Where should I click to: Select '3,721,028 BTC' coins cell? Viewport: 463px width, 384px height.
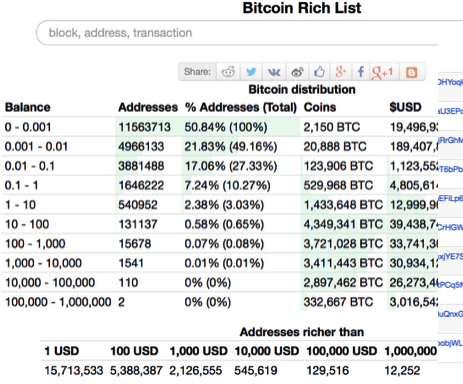coord(343,243)
